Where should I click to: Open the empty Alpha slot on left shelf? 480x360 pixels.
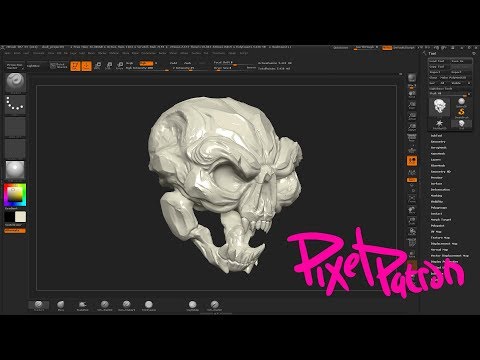click(15, 127)
